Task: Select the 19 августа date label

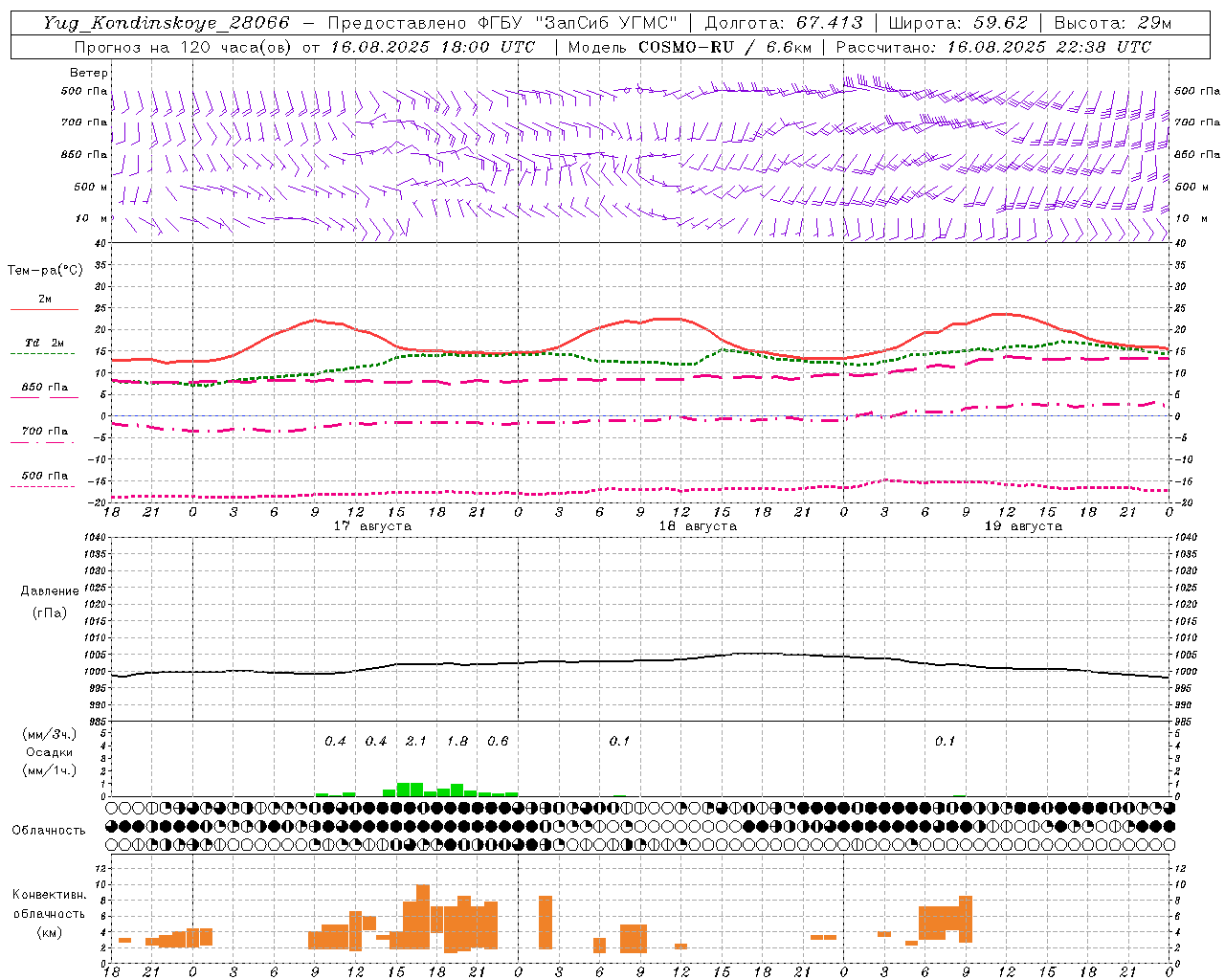Action: [x=1023, y=526]
